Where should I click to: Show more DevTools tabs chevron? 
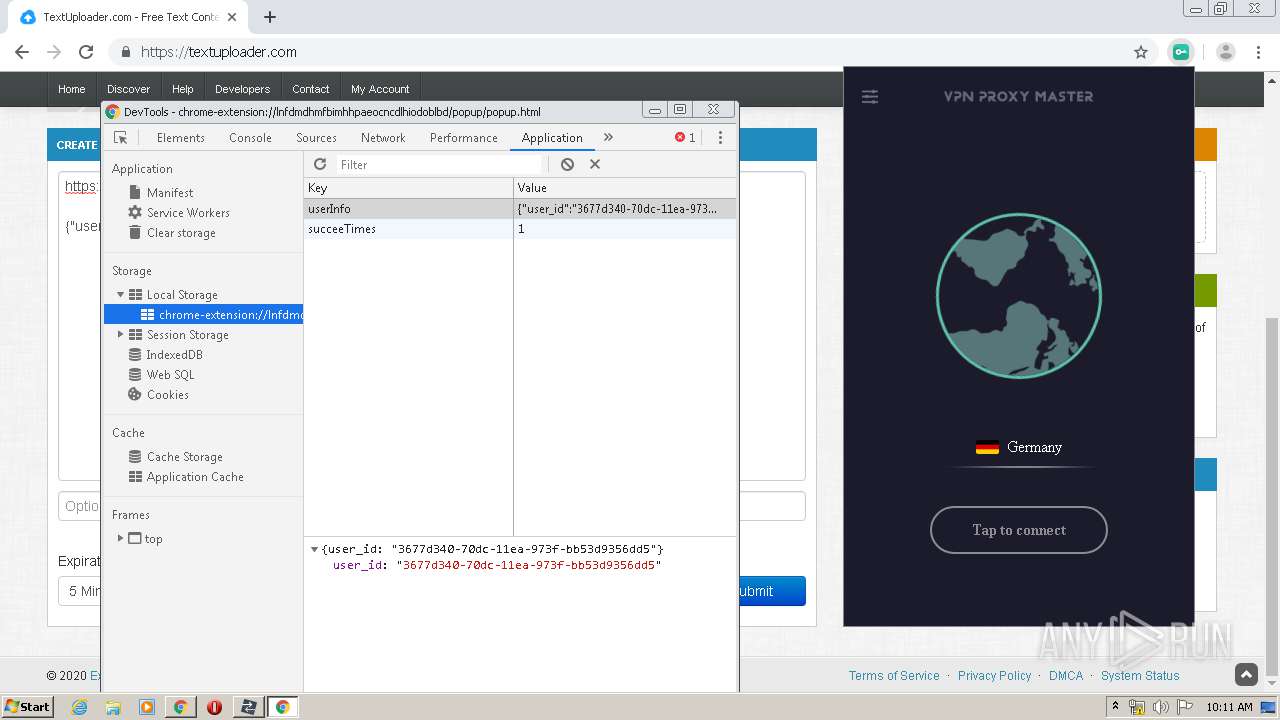coord(608,138)
